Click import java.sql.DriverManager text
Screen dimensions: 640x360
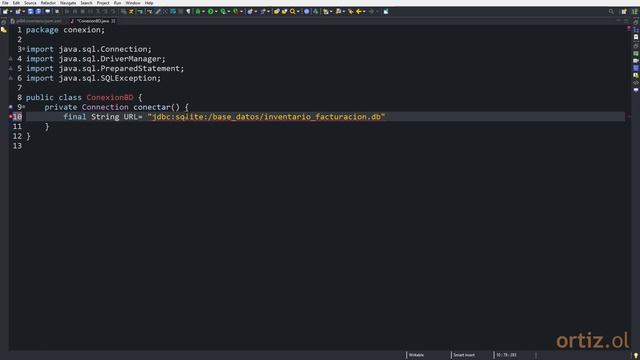(96, 59)
